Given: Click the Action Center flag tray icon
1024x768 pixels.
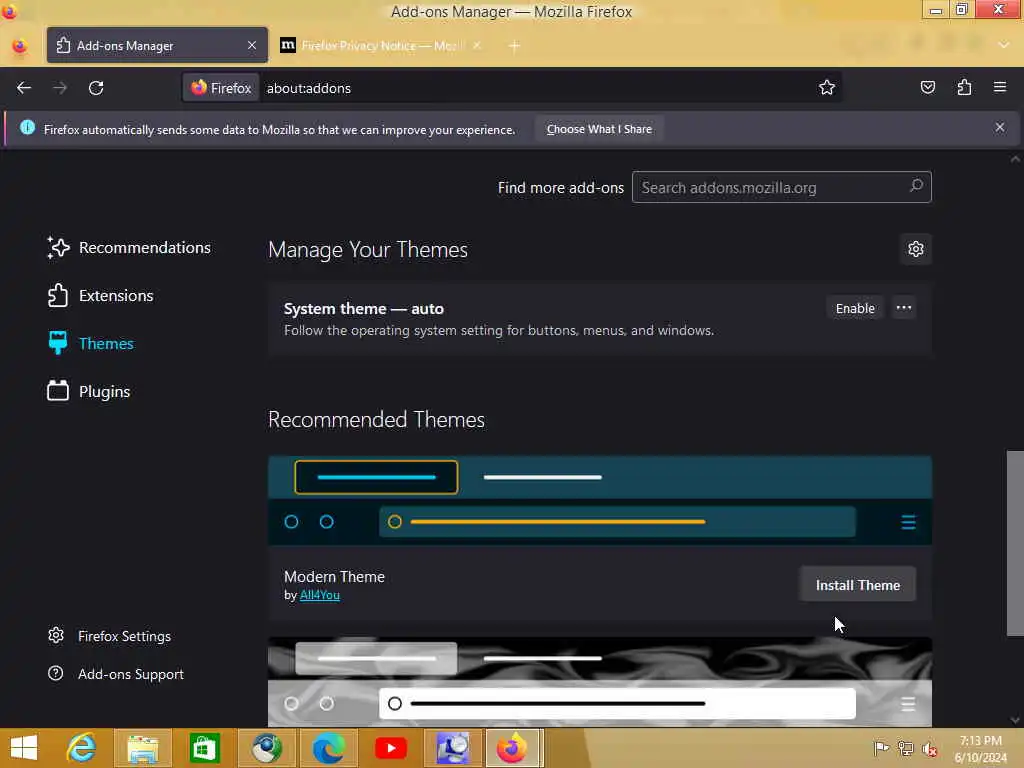Looking at the screenshot, I should click(x=881, y=748).
